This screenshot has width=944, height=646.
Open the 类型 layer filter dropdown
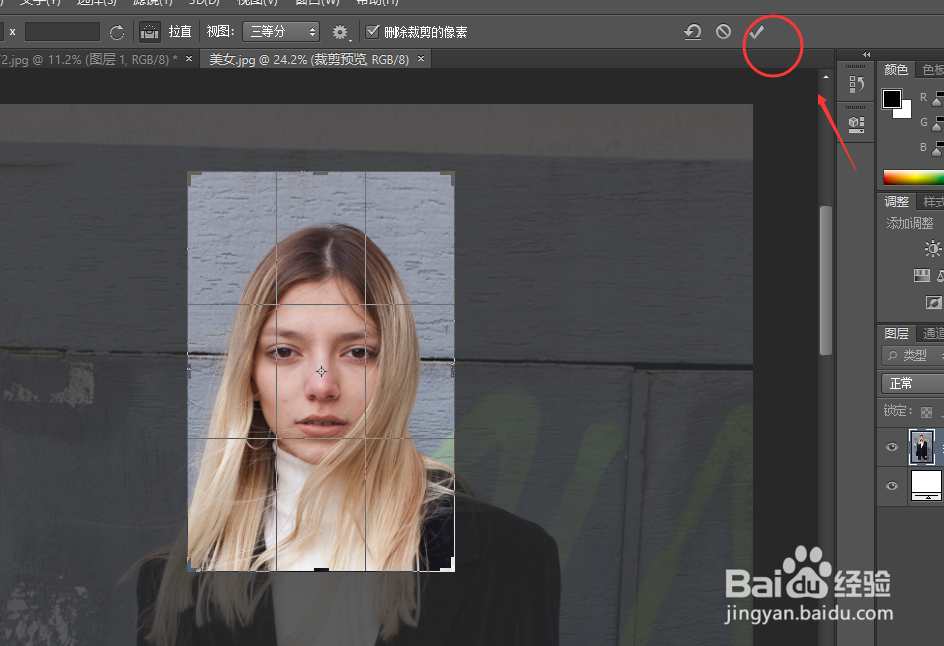913,355
